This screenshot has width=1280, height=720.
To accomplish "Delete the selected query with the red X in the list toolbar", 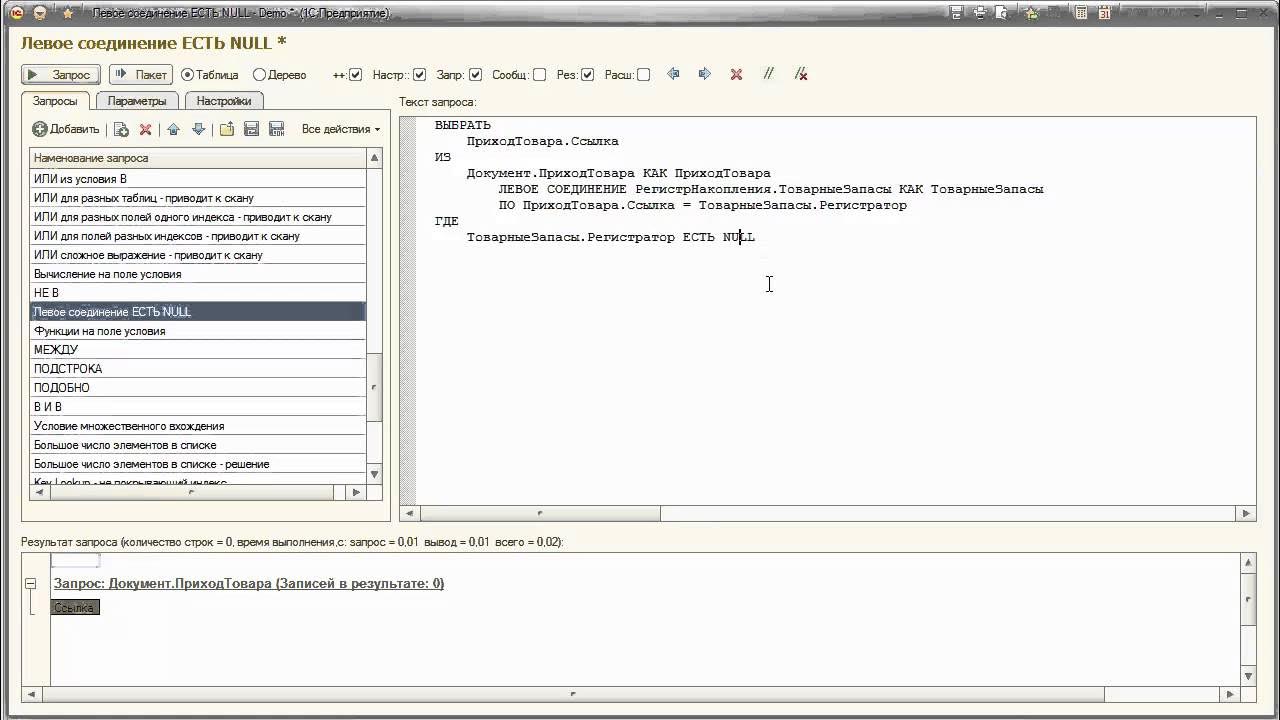I will [146, 129].
